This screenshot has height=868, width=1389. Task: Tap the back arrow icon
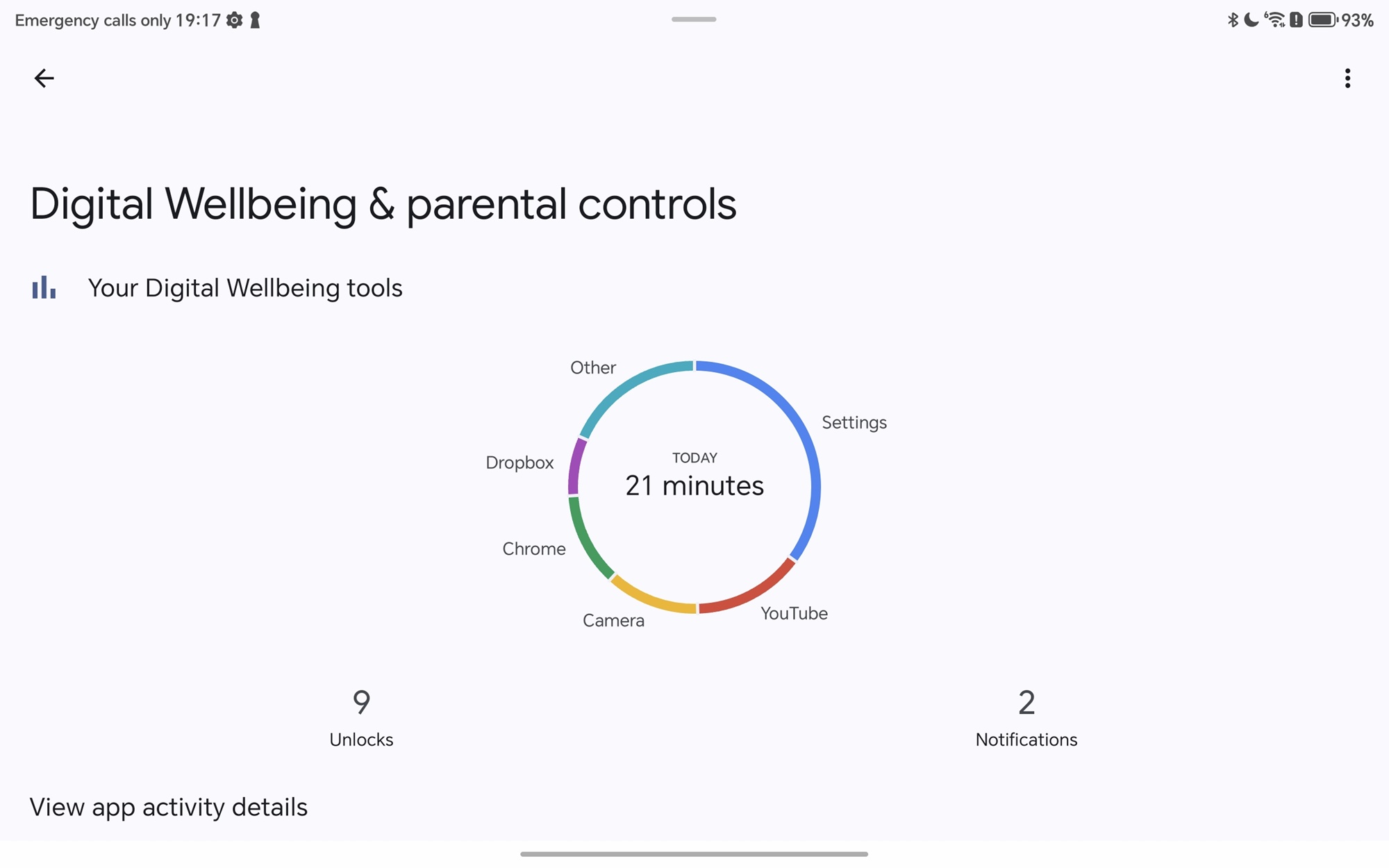coord(44,78)
